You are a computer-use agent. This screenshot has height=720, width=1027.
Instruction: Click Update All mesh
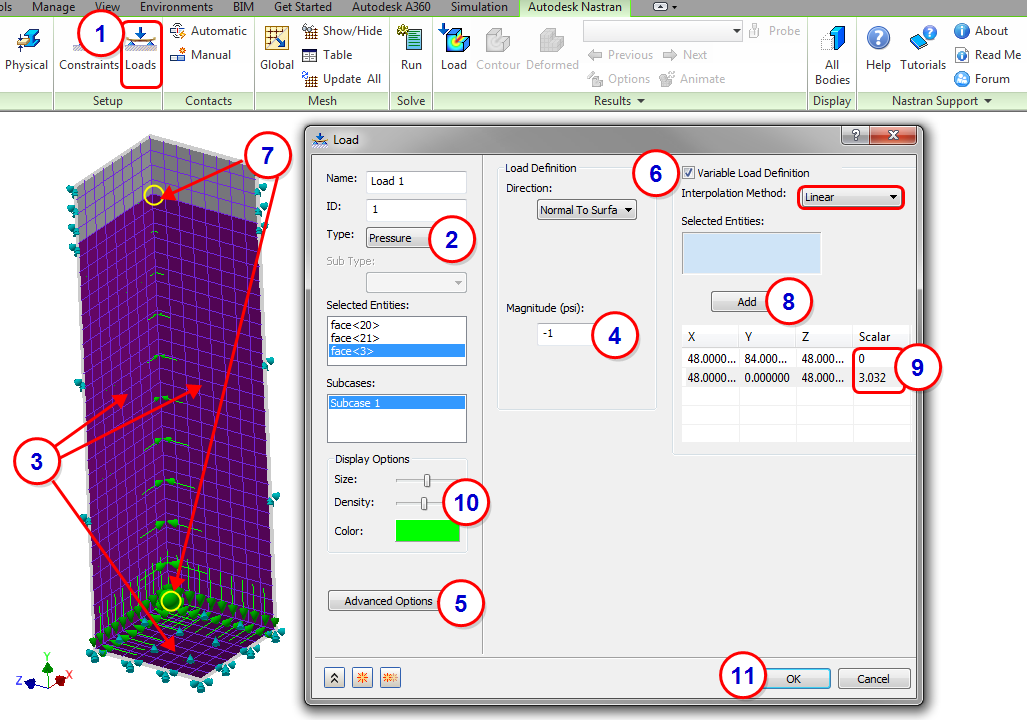point(341,79)
